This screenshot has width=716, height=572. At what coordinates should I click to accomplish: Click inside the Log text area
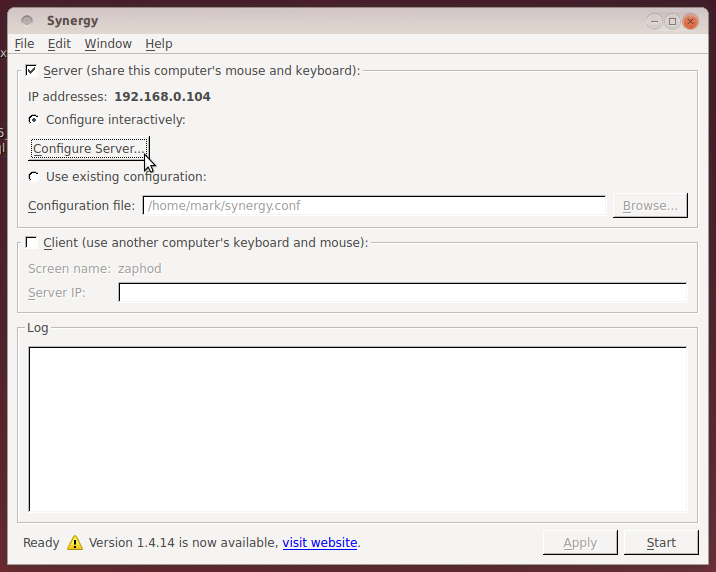tap(358, 429)
